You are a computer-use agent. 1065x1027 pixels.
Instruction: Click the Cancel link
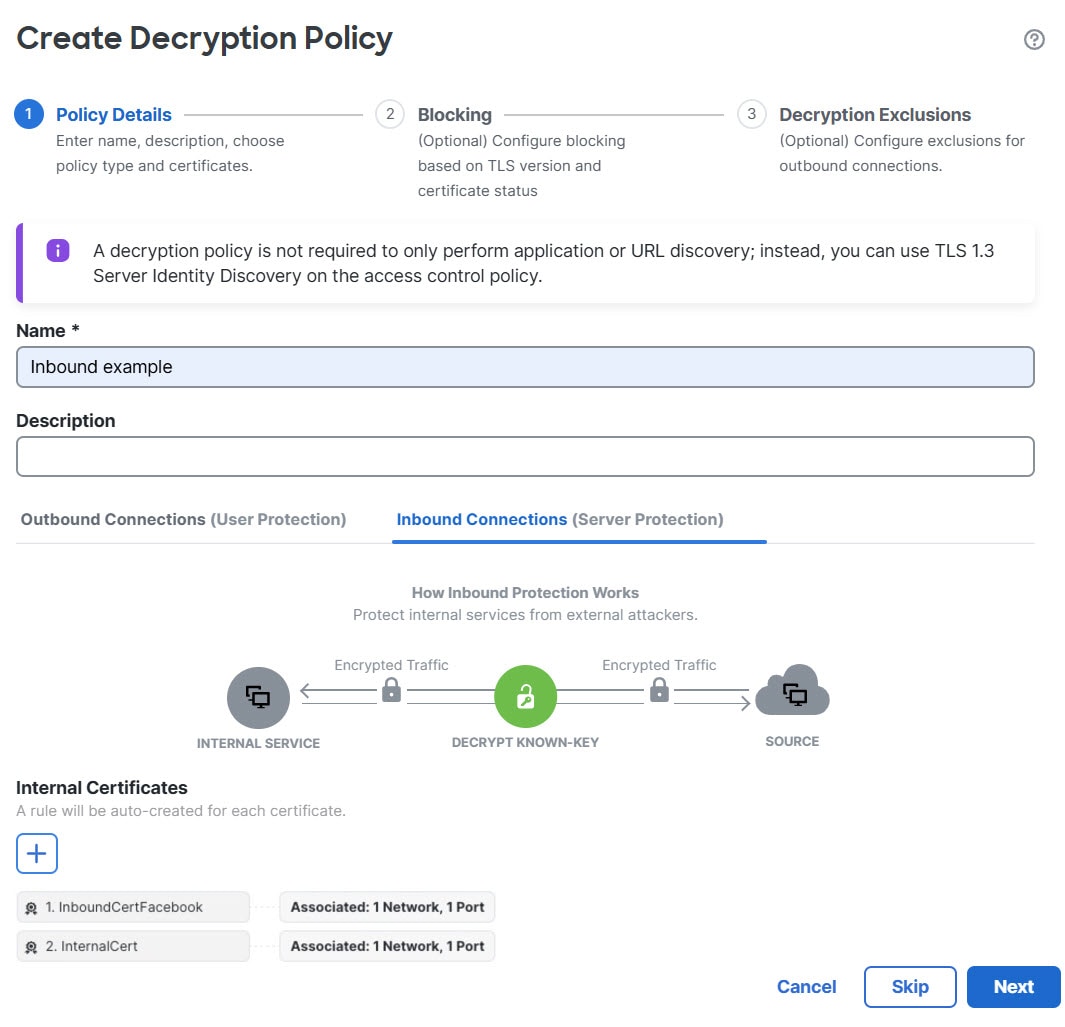point(806,986)
